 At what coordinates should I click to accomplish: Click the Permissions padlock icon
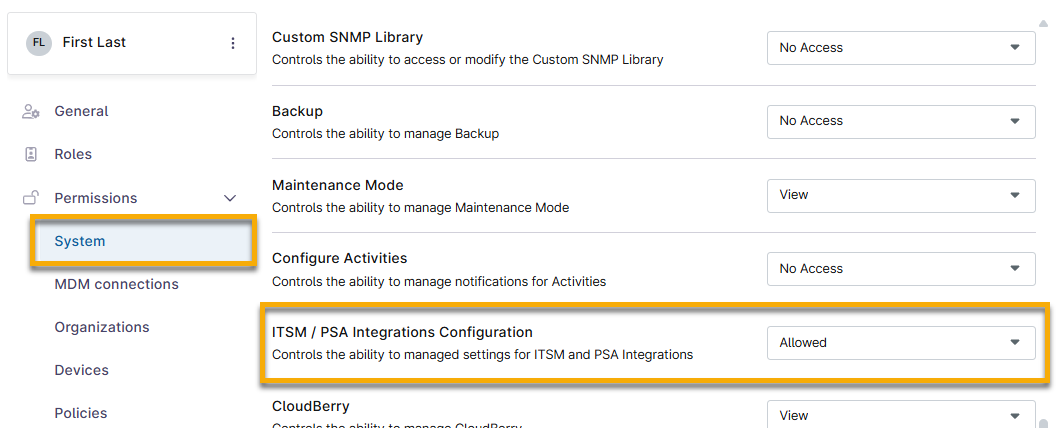click(x=31, y=198)
